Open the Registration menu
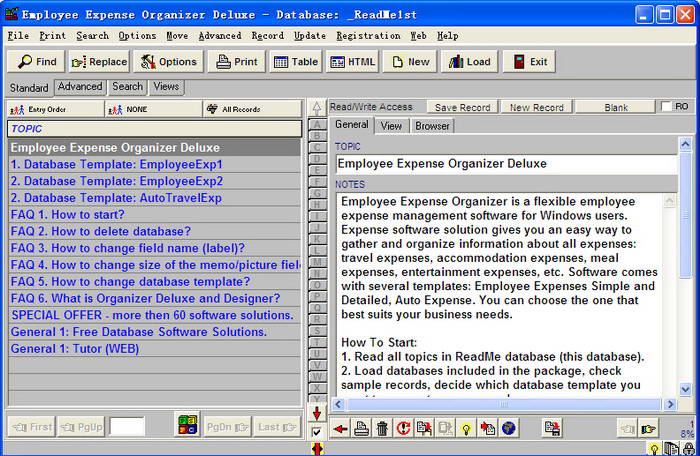The image size is (700, 456). pyautogui.click(x=368, y=36)
